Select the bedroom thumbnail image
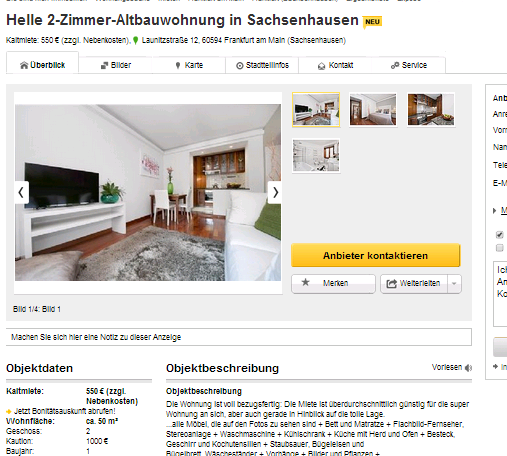Viewport: 507px width, 456px height. [x=373, y=109]
